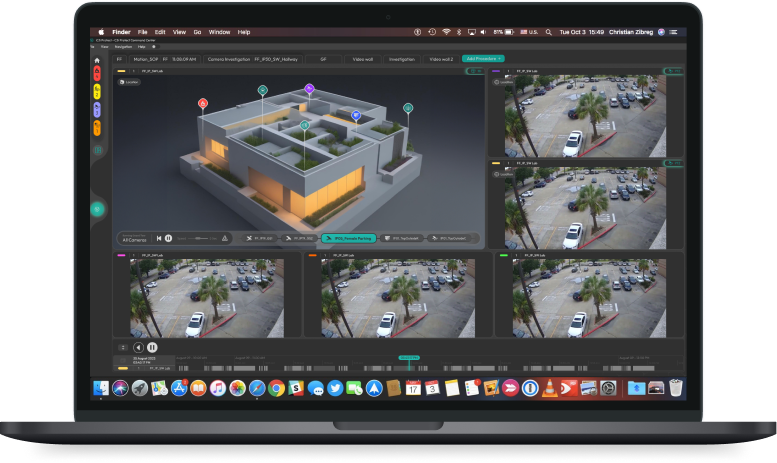
Task: Open the Investigation tab
Action: coord(401,59)
